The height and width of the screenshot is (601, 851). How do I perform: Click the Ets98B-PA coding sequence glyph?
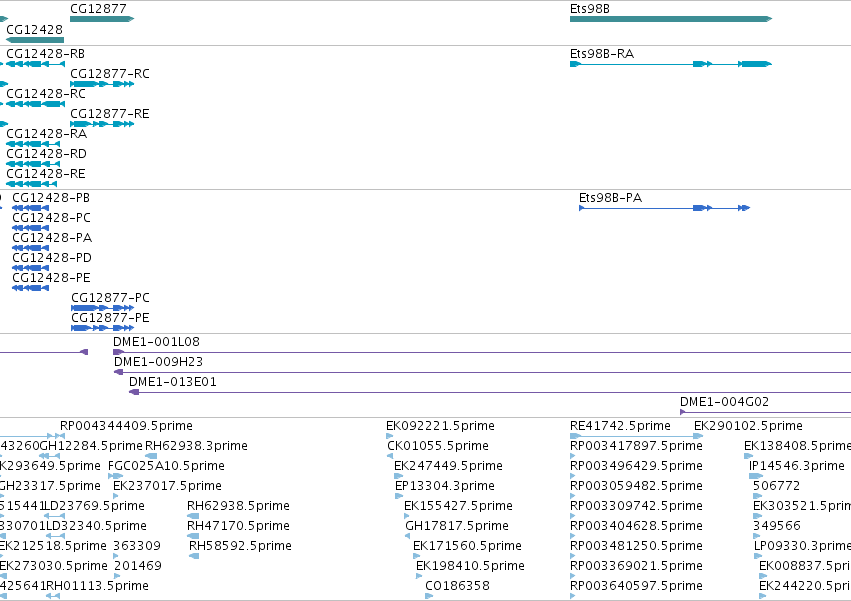(x=664, y=208)
